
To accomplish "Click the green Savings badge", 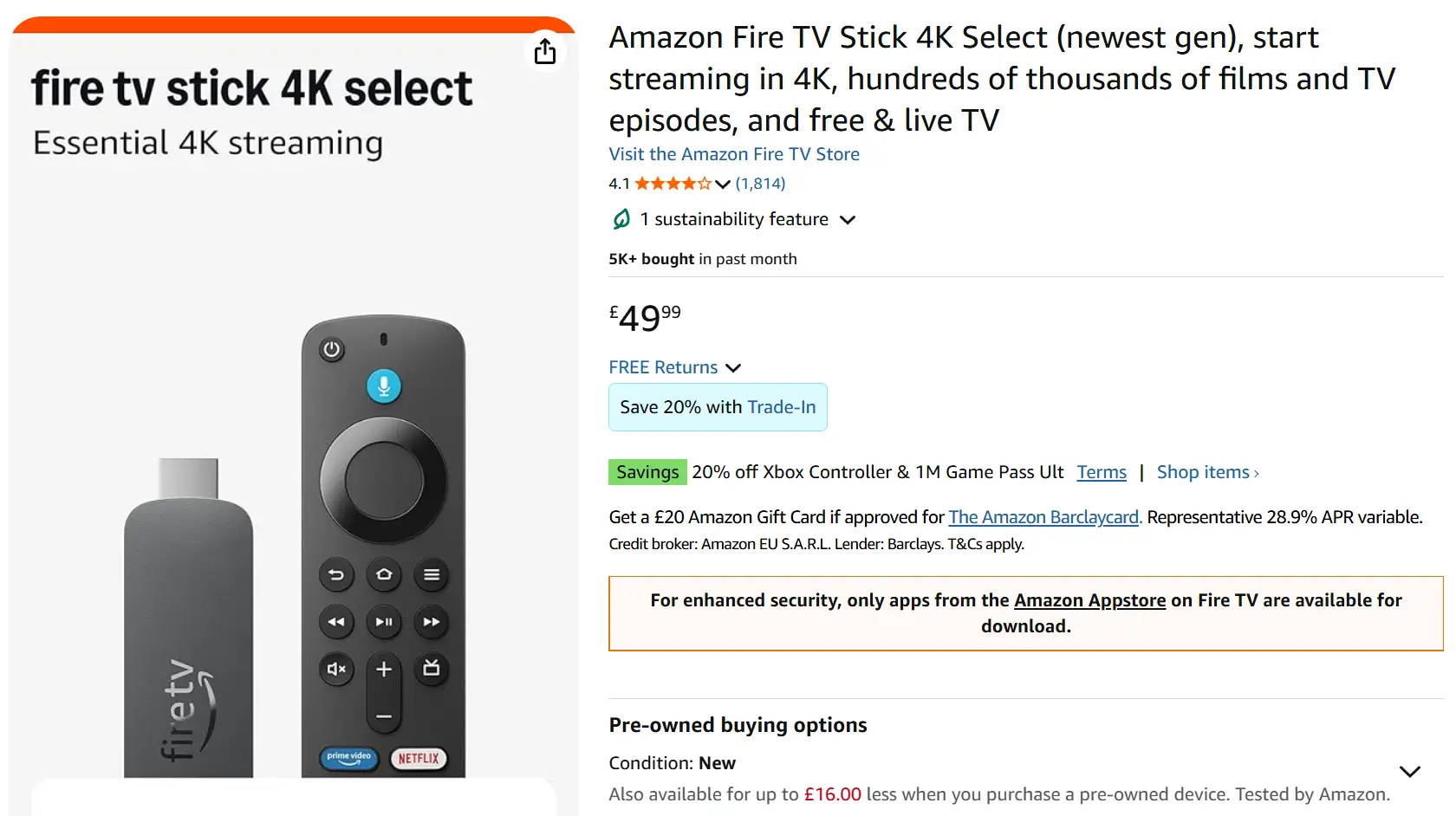I will (x=647, y=472).
